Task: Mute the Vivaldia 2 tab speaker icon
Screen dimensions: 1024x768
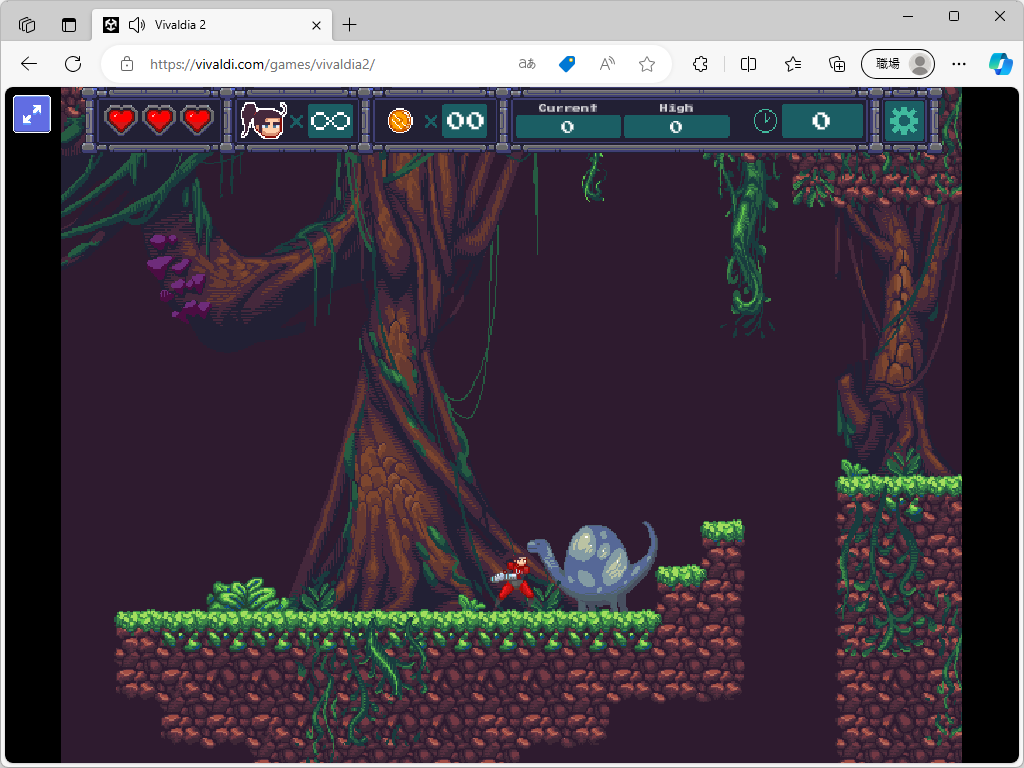Action: click(x=136, y=24)
